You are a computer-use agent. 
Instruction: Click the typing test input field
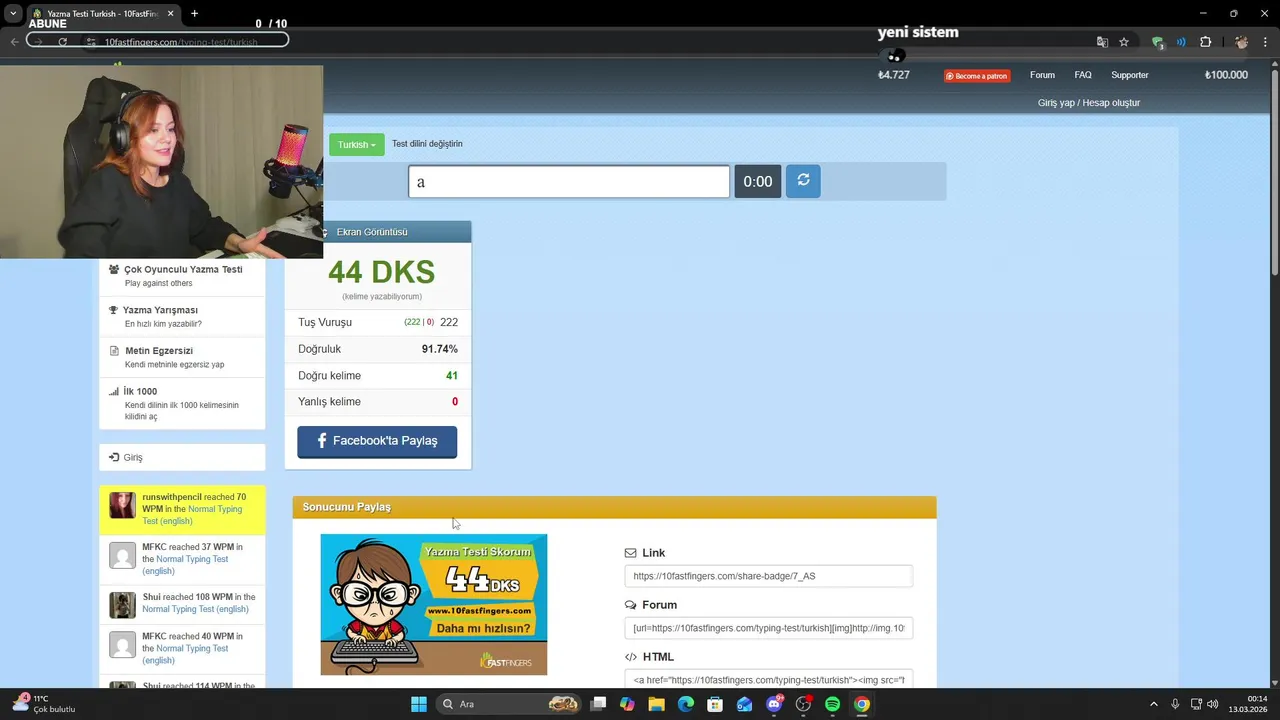(x=569, y=181)
